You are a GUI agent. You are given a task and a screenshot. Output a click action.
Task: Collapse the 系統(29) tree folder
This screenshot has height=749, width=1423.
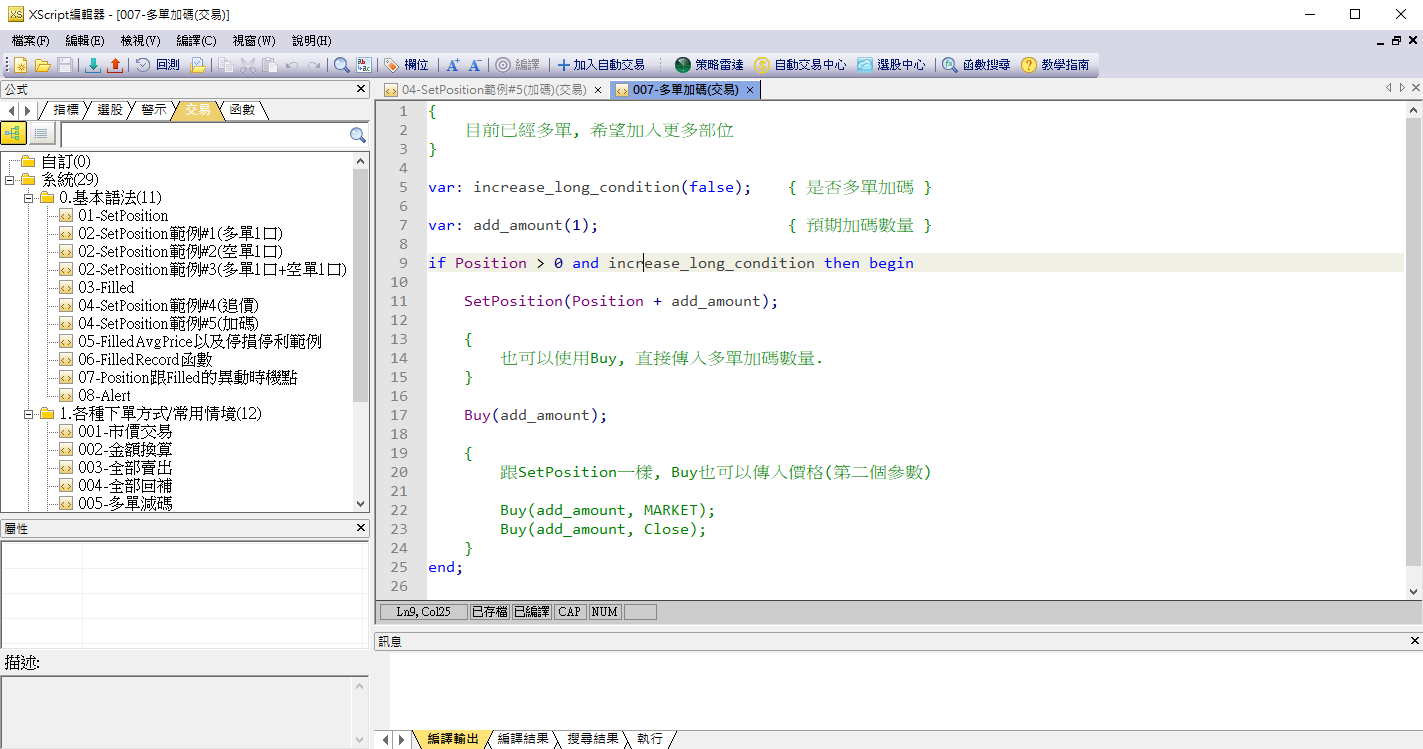pyautogui.click(x=9, y=180)
